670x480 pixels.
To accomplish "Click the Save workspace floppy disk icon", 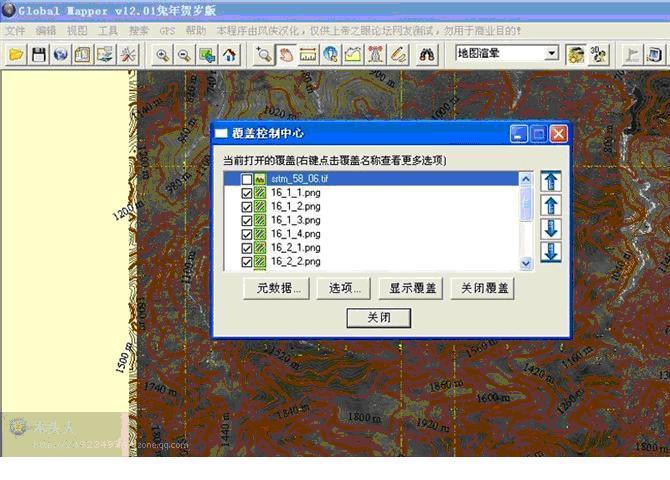I will [38, 54].
